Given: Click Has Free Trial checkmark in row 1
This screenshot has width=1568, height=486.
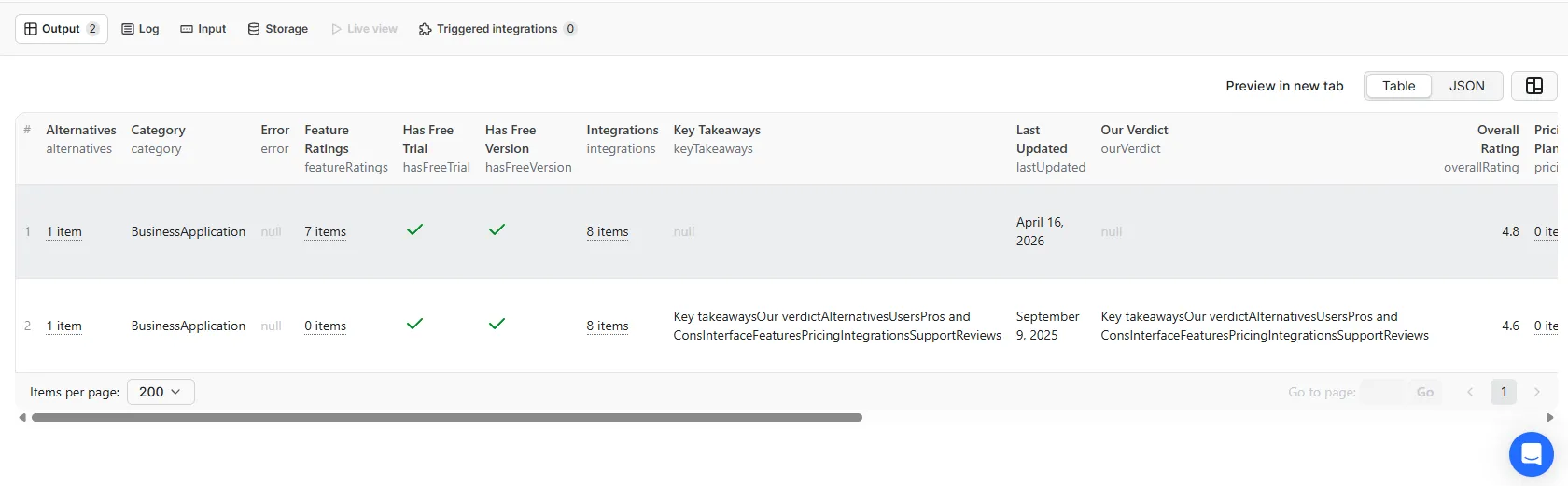Looking at the screenshot, I should (415, 229).
